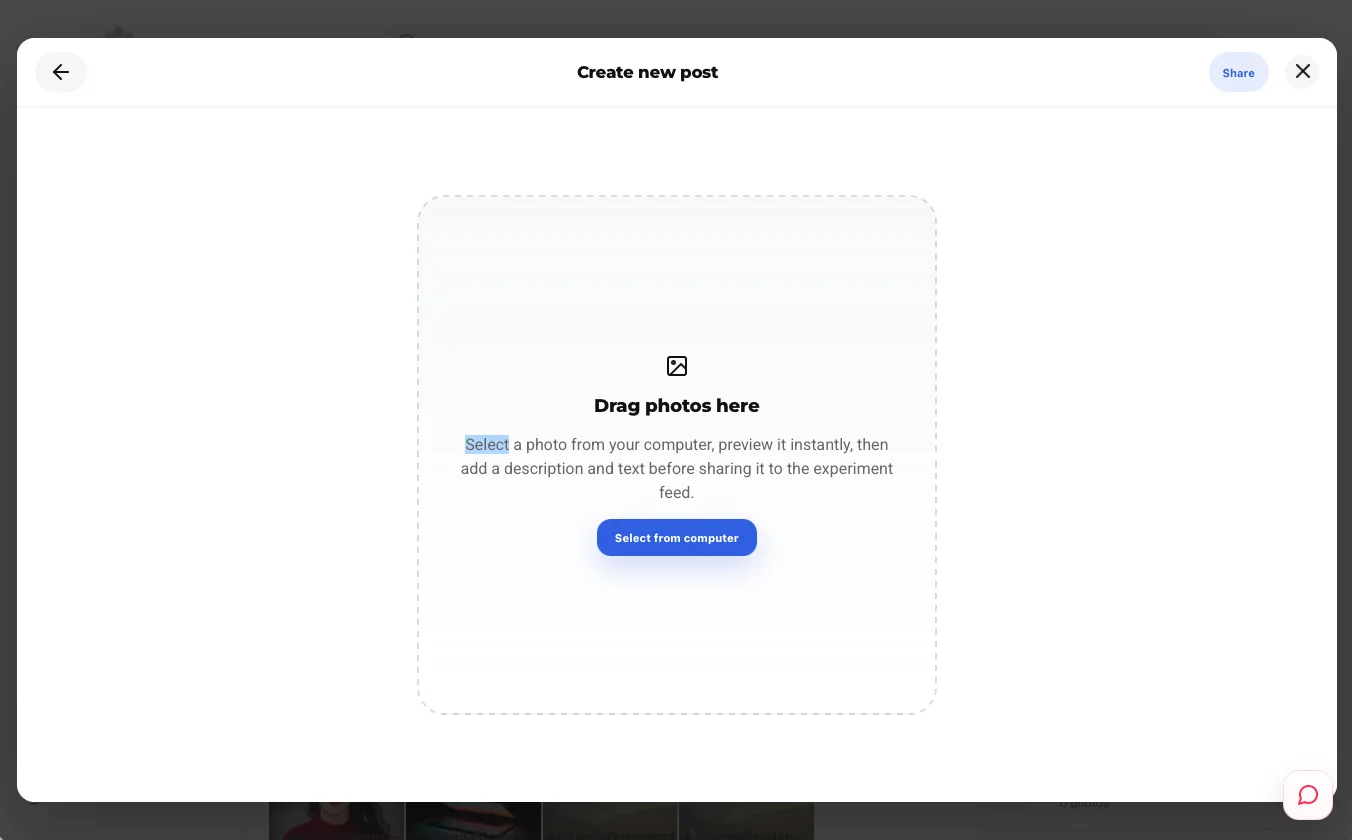
Task: Click the Share button
Action: 1238,72
